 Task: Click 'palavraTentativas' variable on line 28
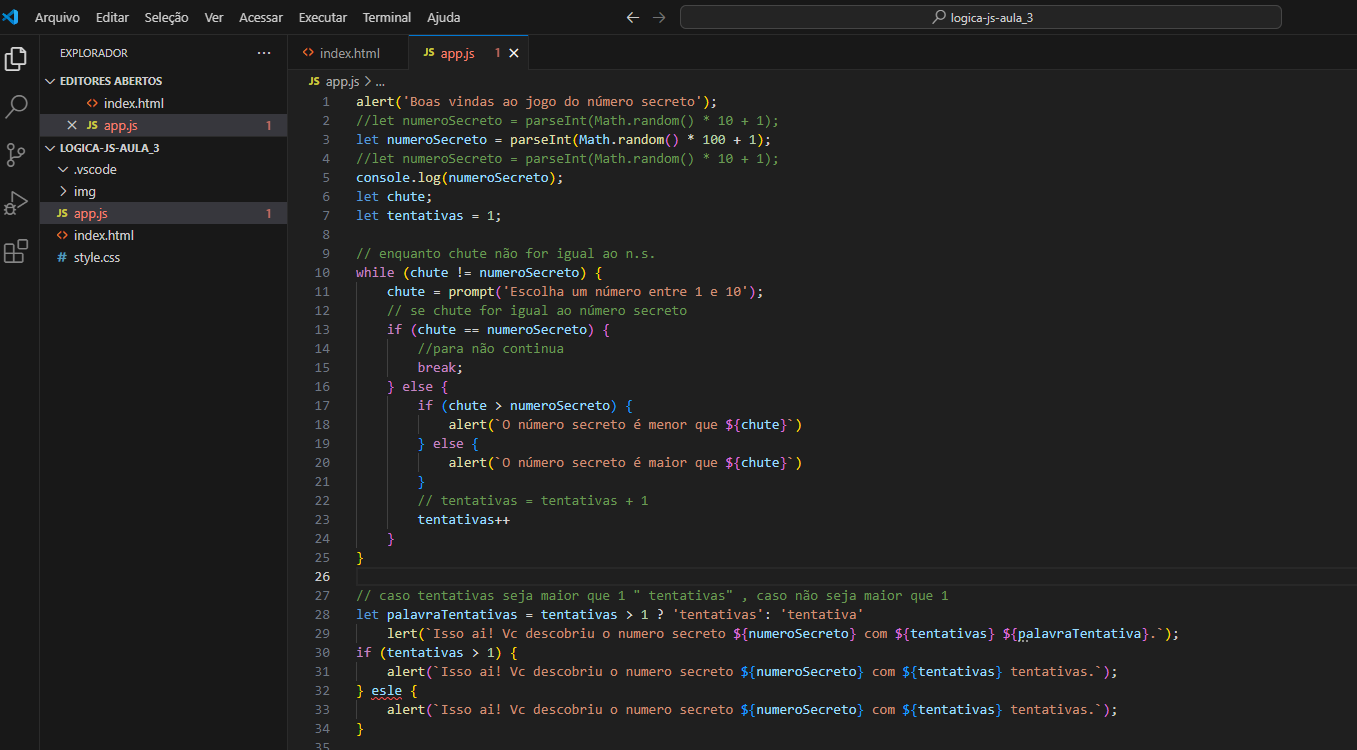click(x=452, y=614)
